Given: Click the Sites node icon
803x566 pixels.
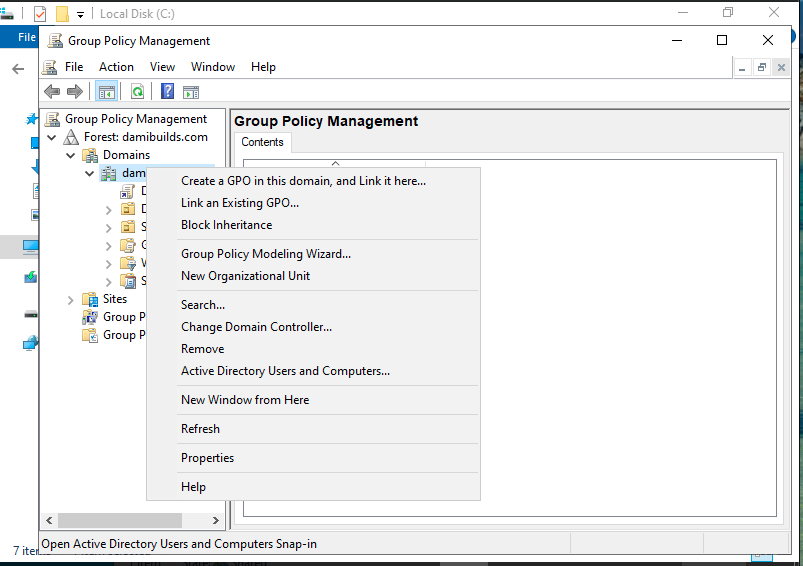Looking at the screenshot, I should 90,299.
